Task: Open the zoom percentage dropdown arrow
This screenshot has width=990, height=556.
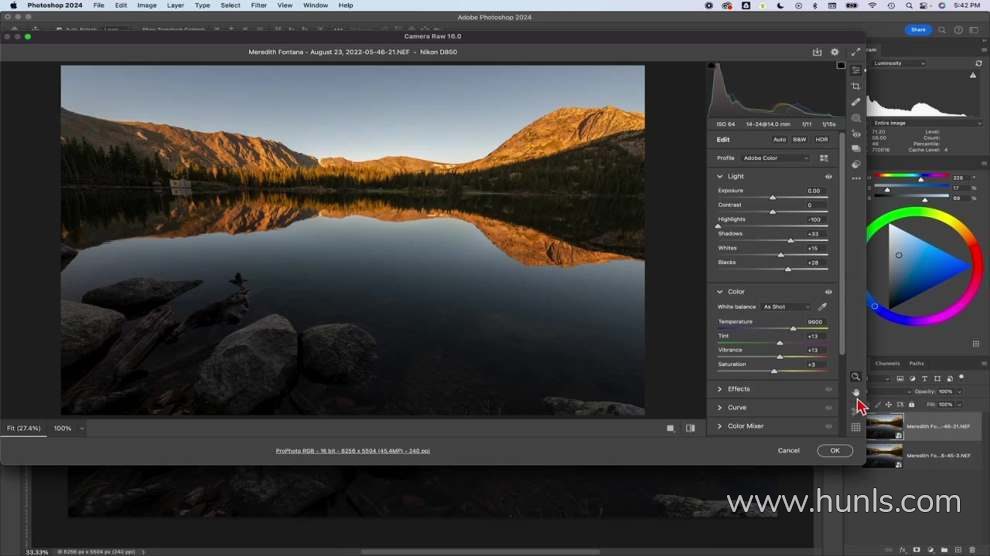Action: coord(81,429)
